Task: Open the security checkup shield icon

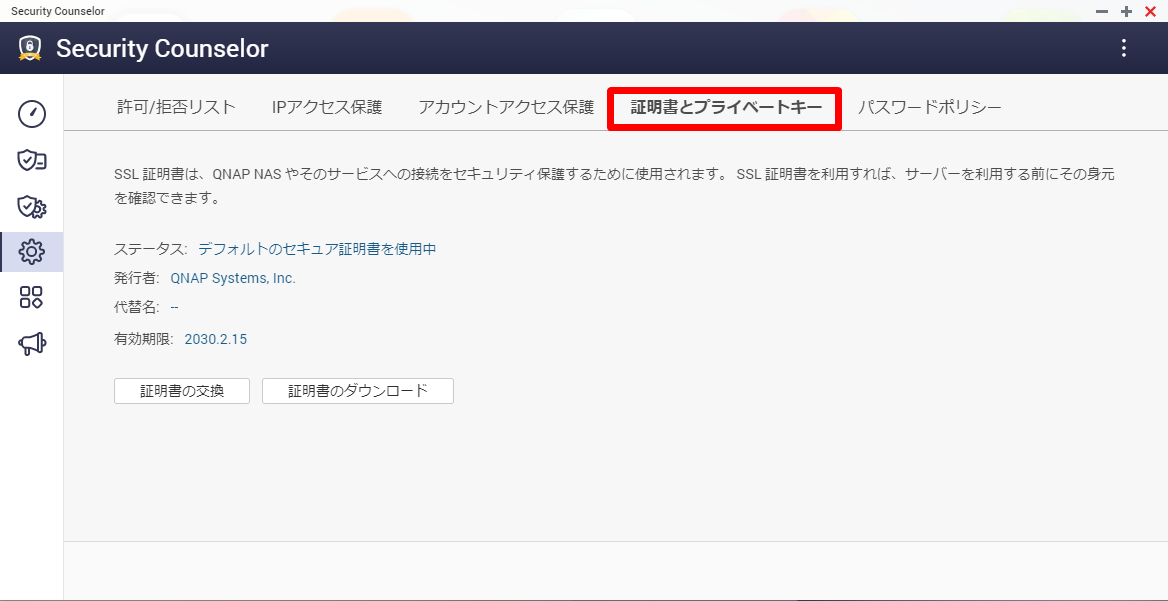Action: (x=31, y=160)
